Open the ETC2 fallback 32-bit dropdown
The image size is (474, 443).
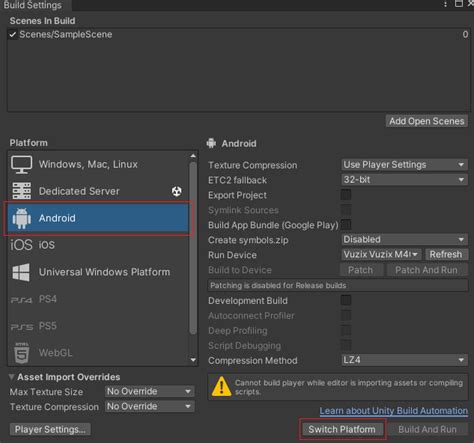click(404, 180)
